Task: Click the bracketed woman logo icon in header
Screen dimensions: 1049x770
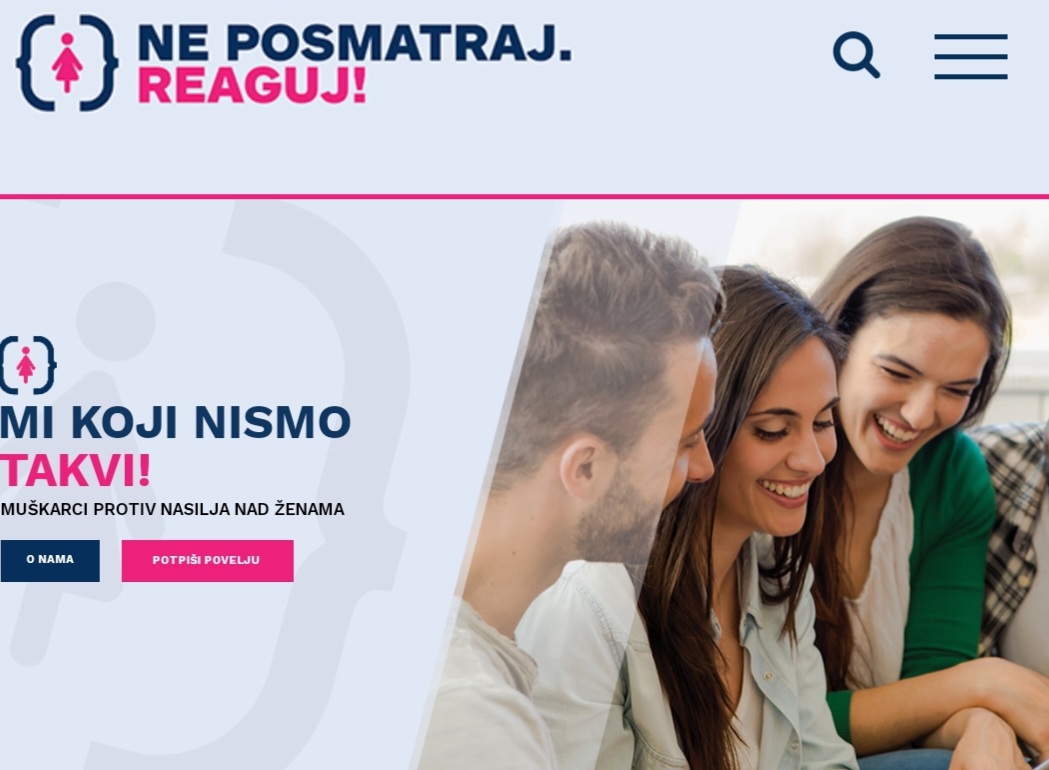Action: [x=67, y=63]
